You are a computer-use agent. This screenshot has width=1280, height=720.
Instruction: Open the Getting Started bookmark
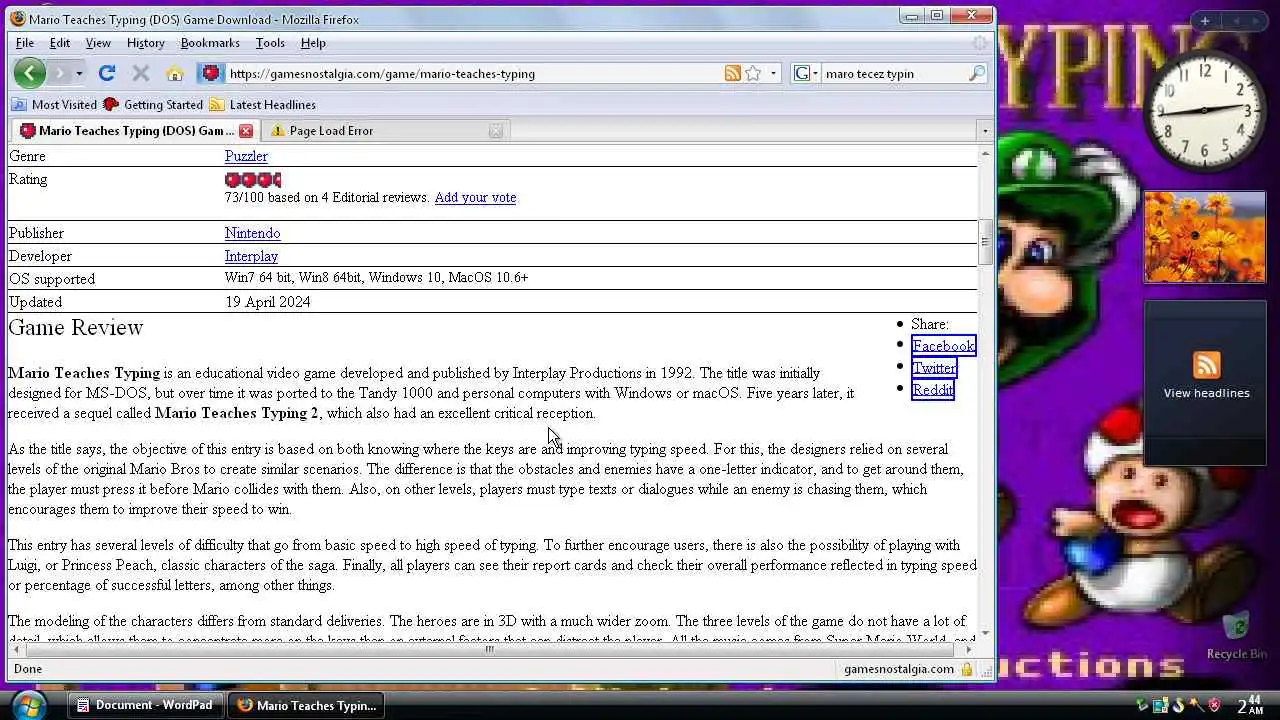click(x=153, y=104)
